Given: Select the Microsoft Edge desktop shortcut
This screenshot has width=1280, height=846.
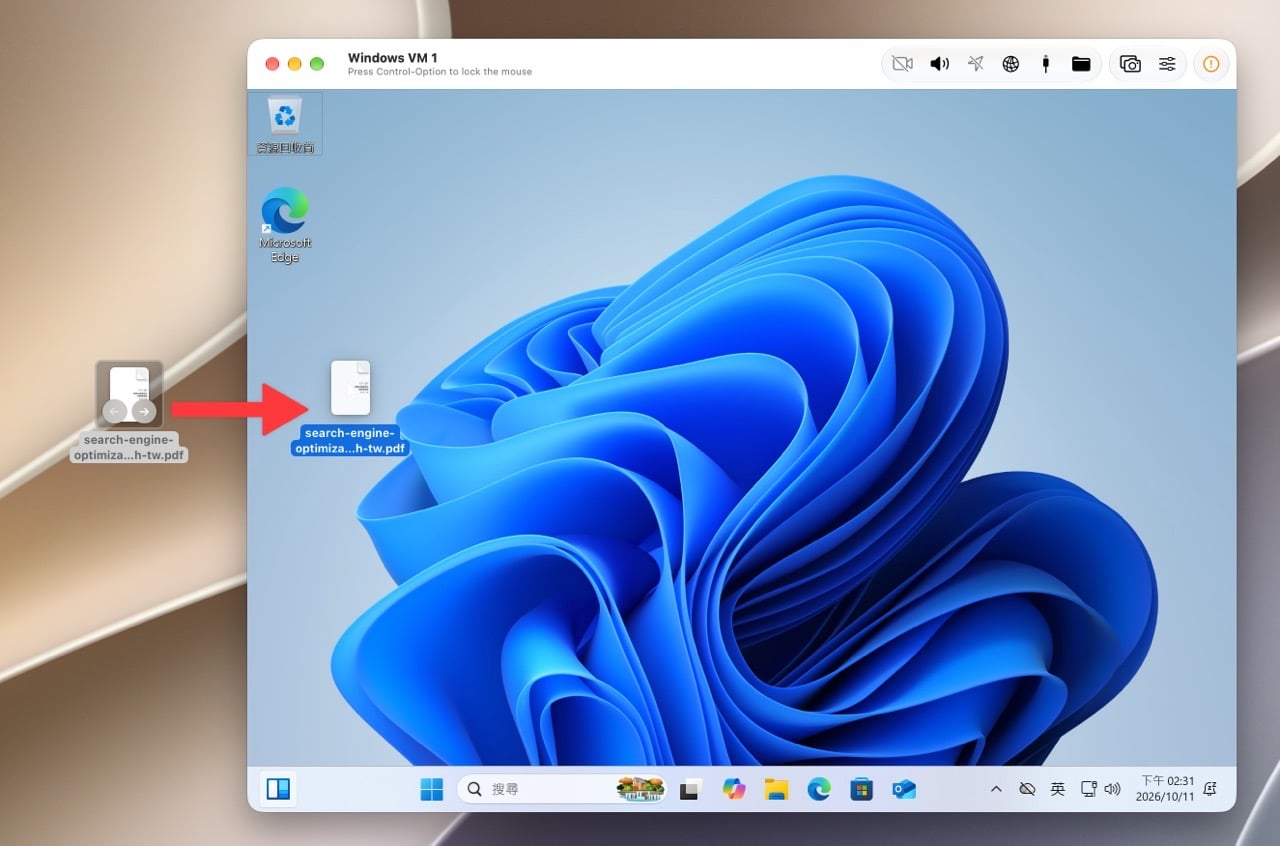Looking at the screenshot, I should tap(285, 225).
